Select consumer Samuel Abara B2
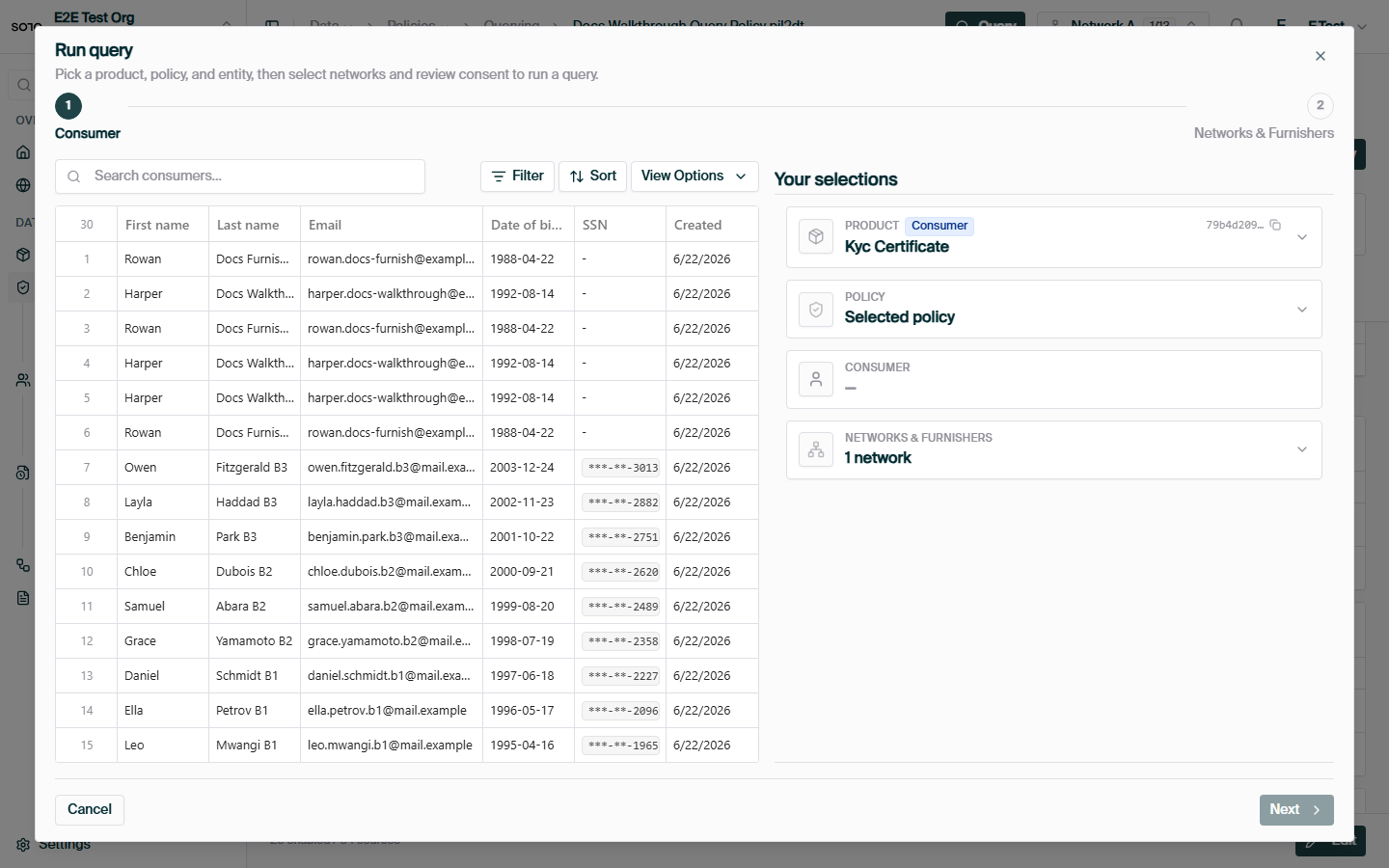 click(x=407, y=607)
